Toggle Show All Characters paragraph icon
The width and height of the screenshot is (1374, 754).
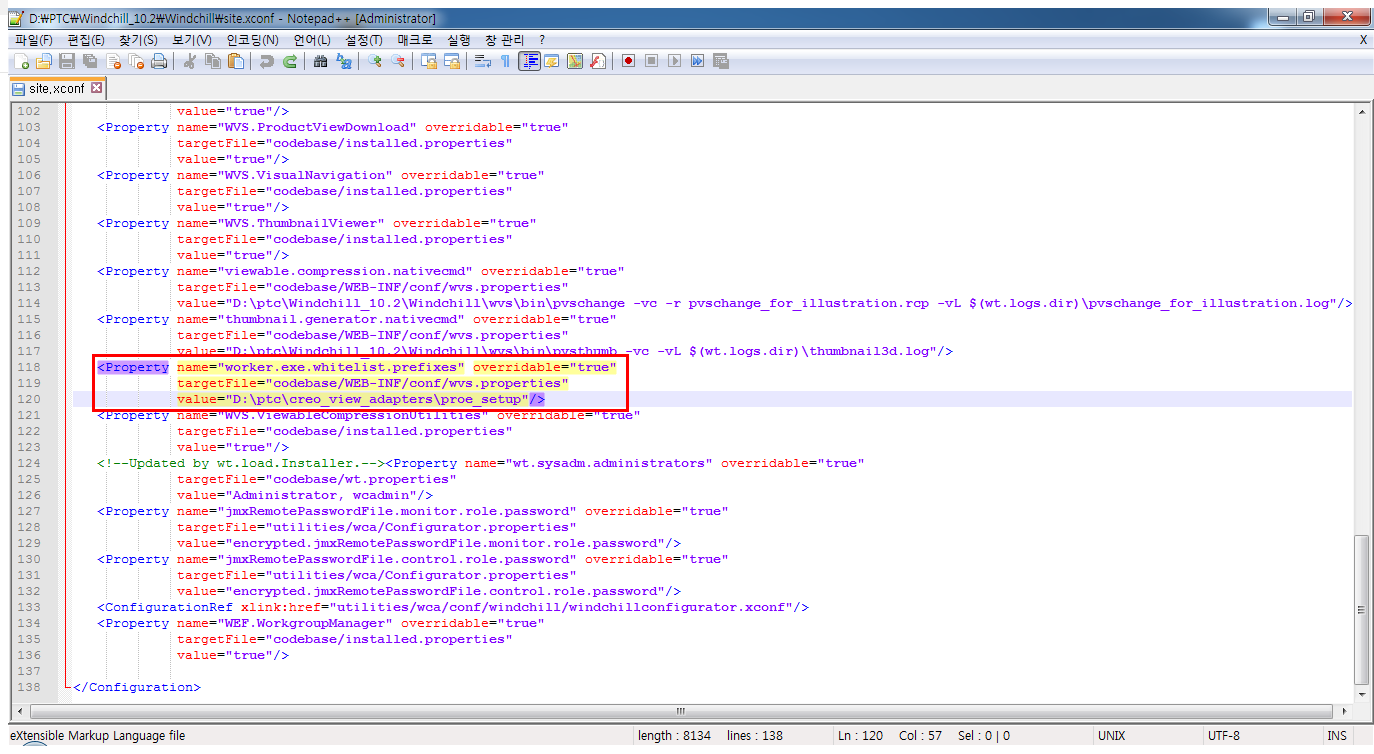point(505,61)
